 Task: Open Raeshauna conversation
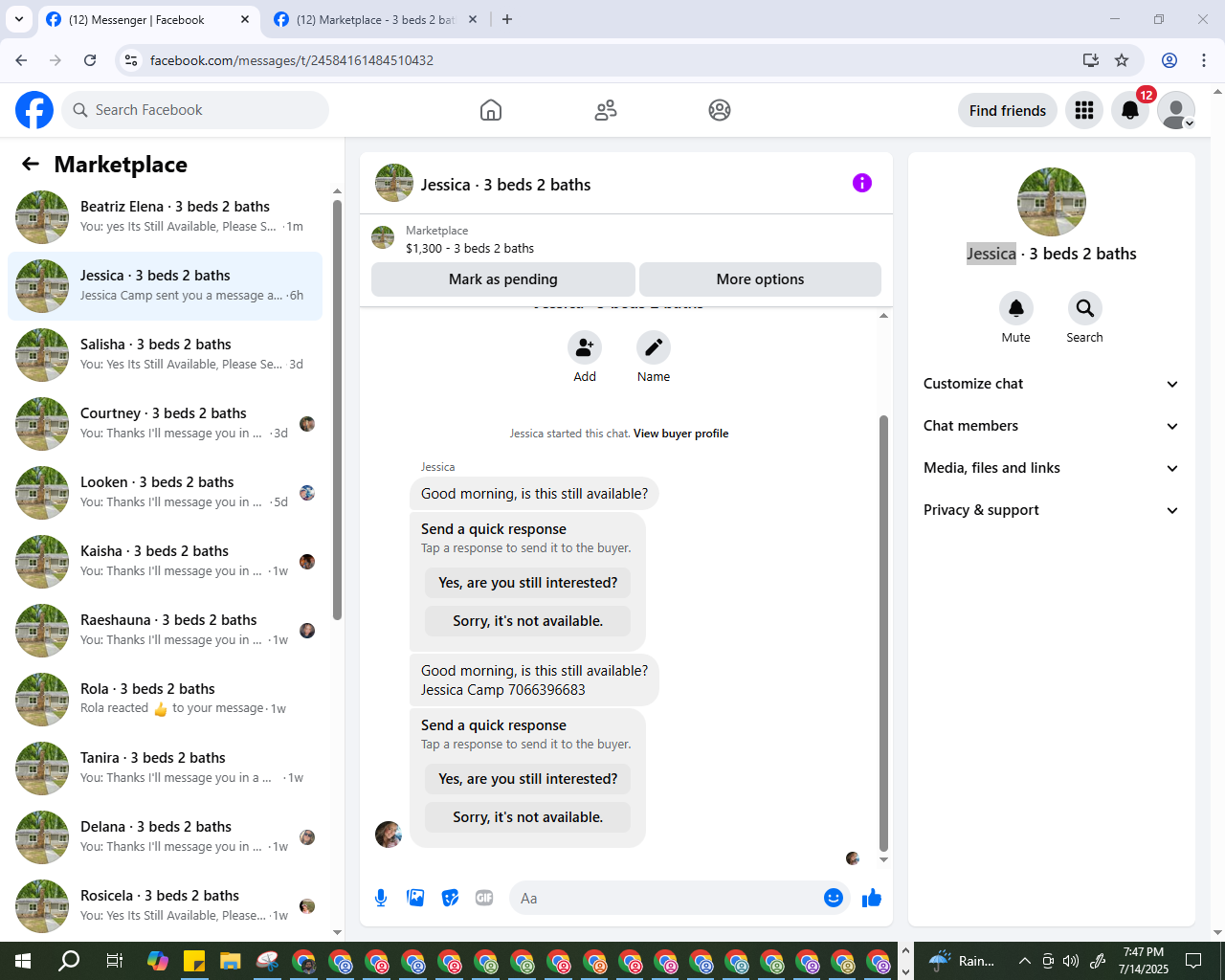(x=165, y=631)
